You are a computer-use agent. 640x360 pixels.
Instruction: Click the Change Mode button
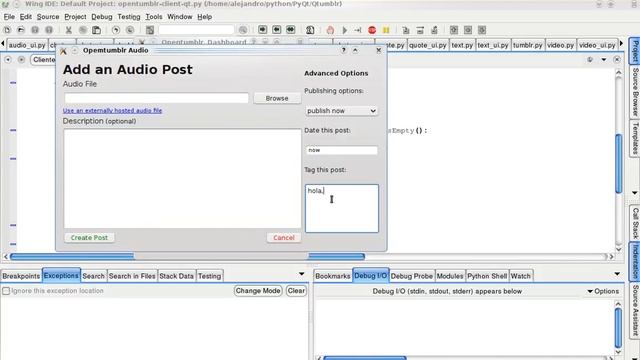point(258,291)
